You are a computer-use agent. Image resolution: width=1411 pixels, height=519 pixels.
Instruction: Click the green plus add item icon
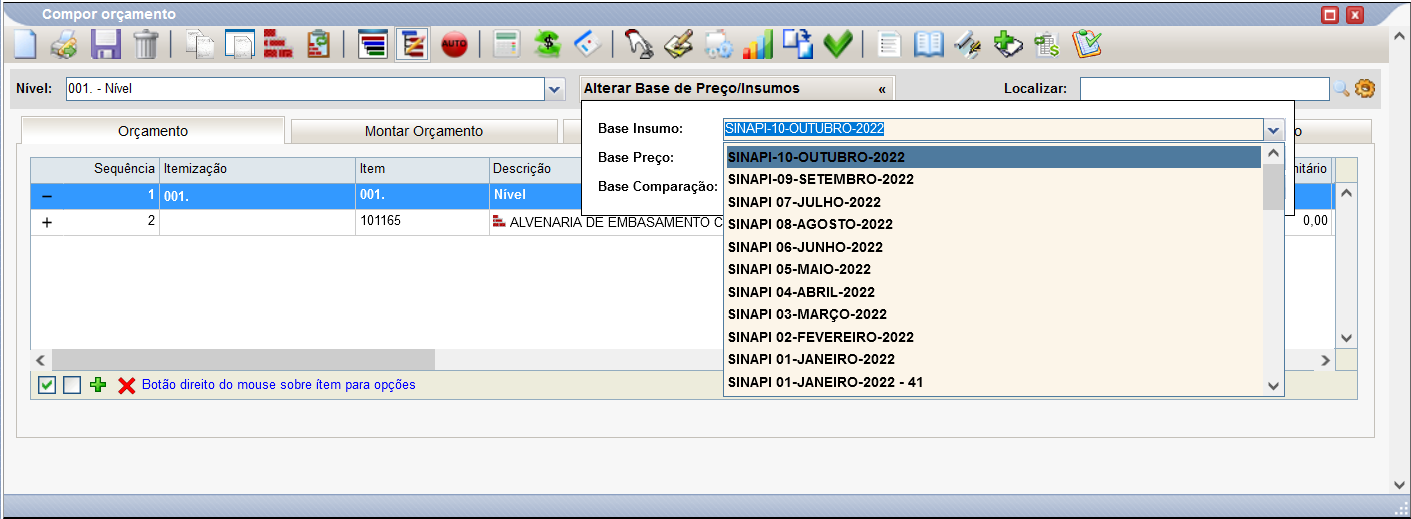[x=98, y=384]
